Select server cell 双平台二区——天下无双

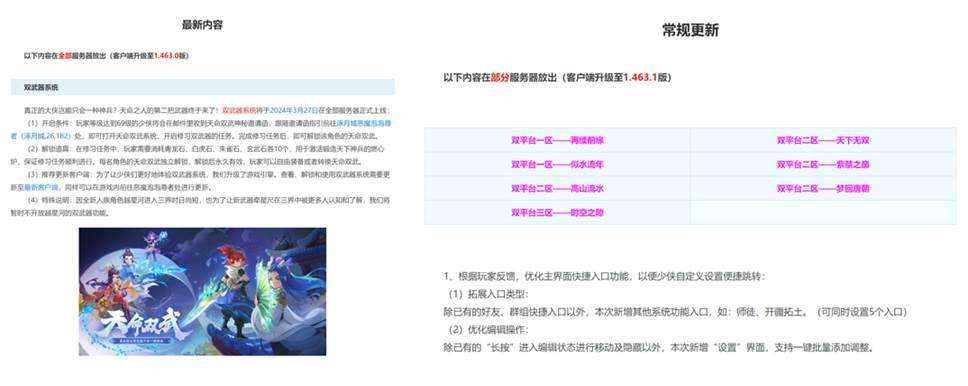click(823, 140)
